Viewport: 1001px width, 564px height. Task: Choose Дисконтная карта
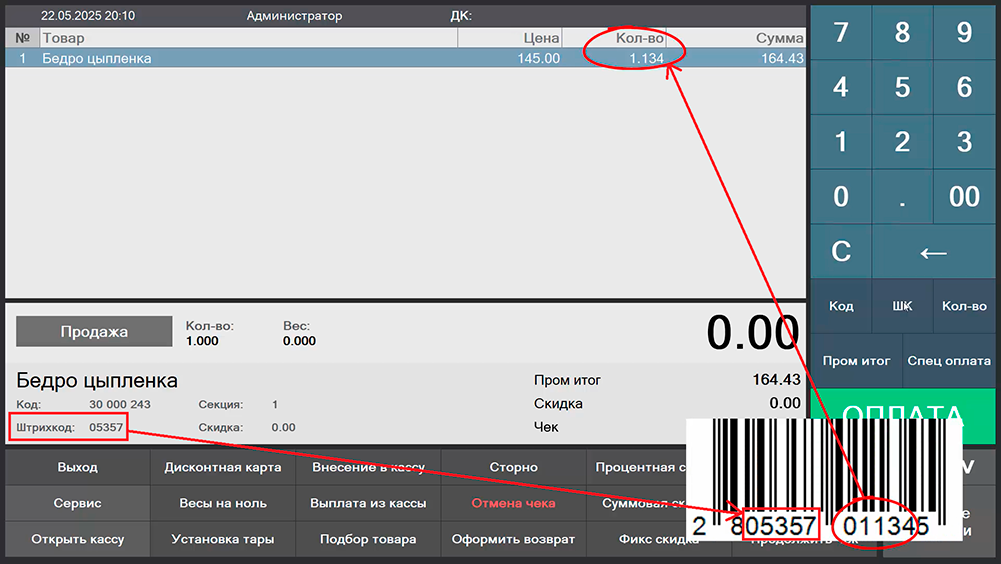tap(223, 467)
